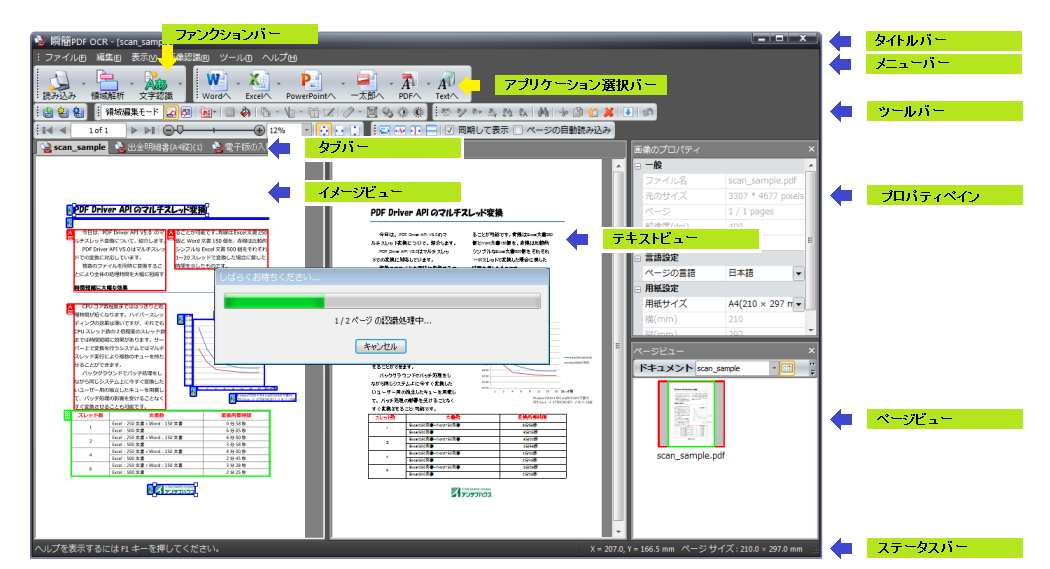The image size is (1050, 569).
Task: Toggle first view layout icon before 同期して表示
Action: (x=384, y=130)
